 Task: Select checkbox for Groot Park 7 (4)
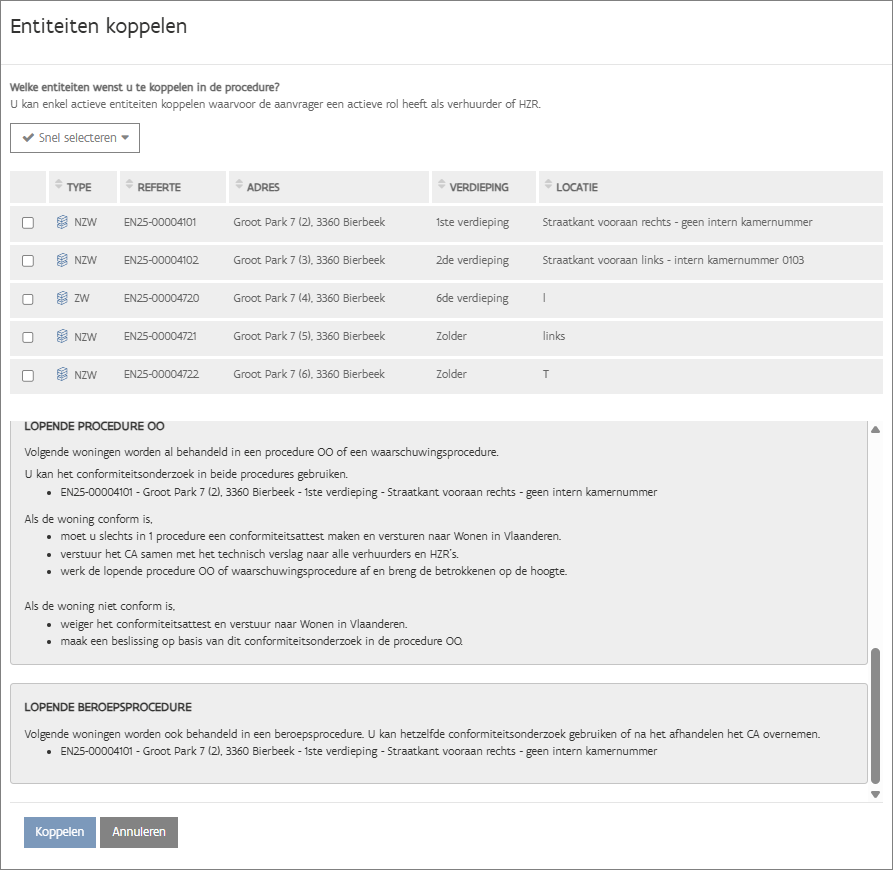click(x=28, y=299)
